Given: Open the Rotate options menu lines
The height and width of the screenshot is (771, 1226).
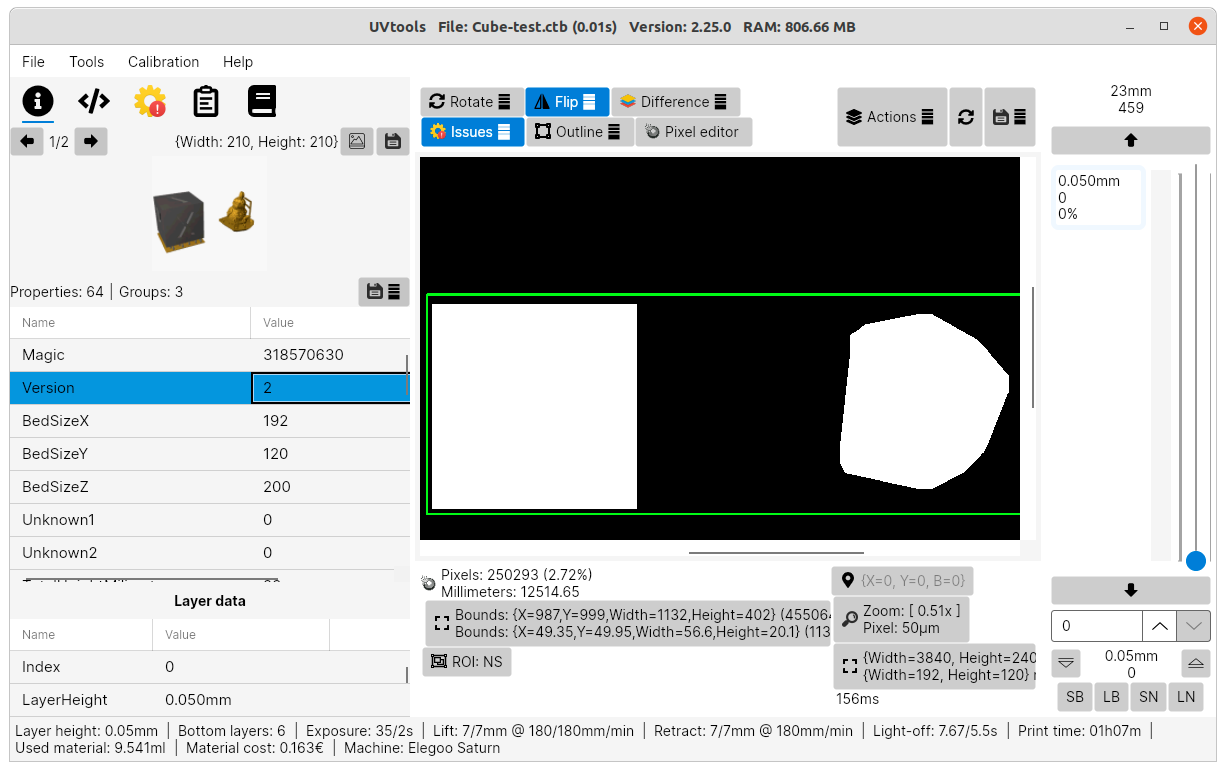Looking at the screenshot, I should (x=504, y=102).
